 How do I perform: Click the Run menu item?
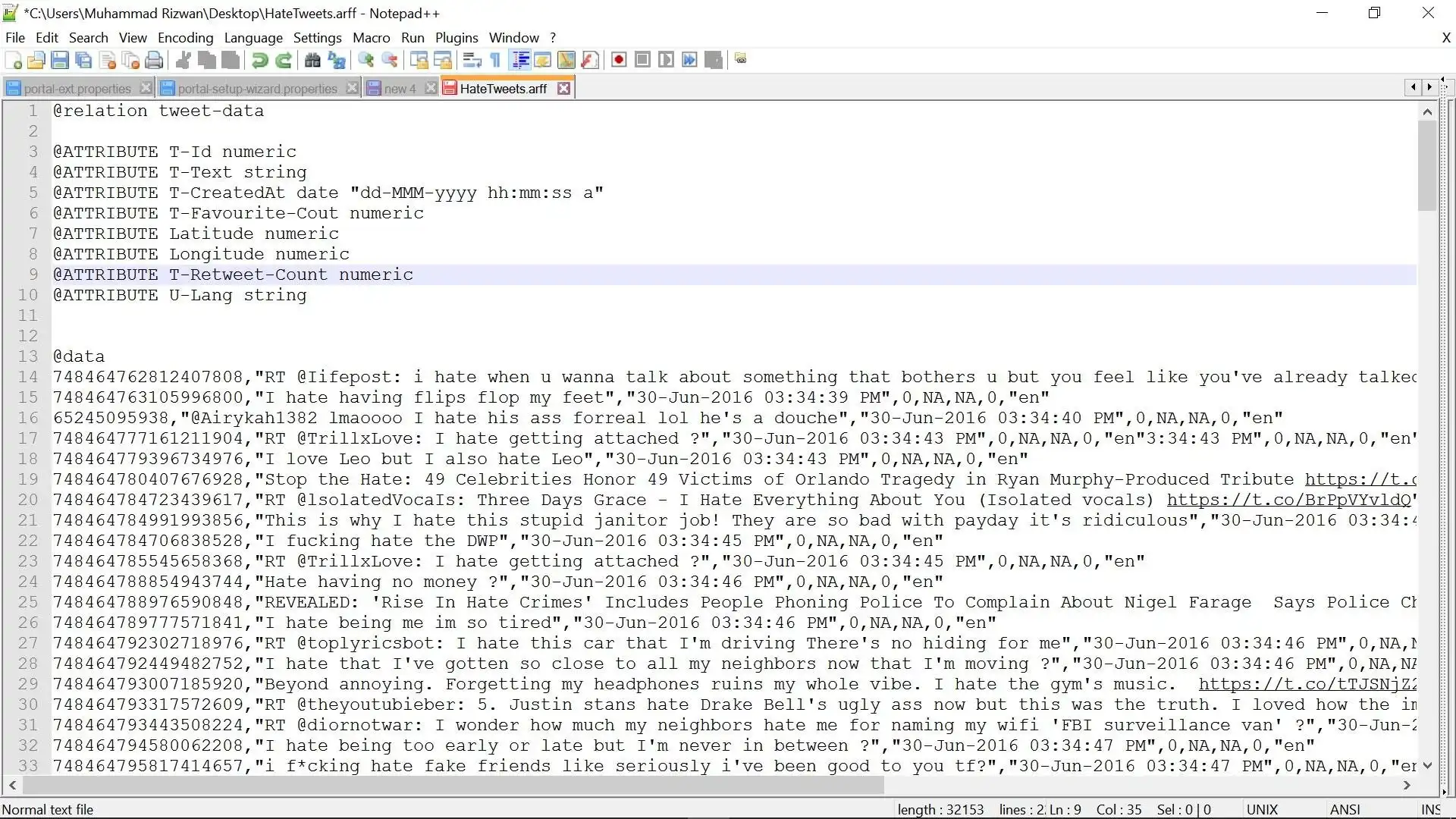412,37
